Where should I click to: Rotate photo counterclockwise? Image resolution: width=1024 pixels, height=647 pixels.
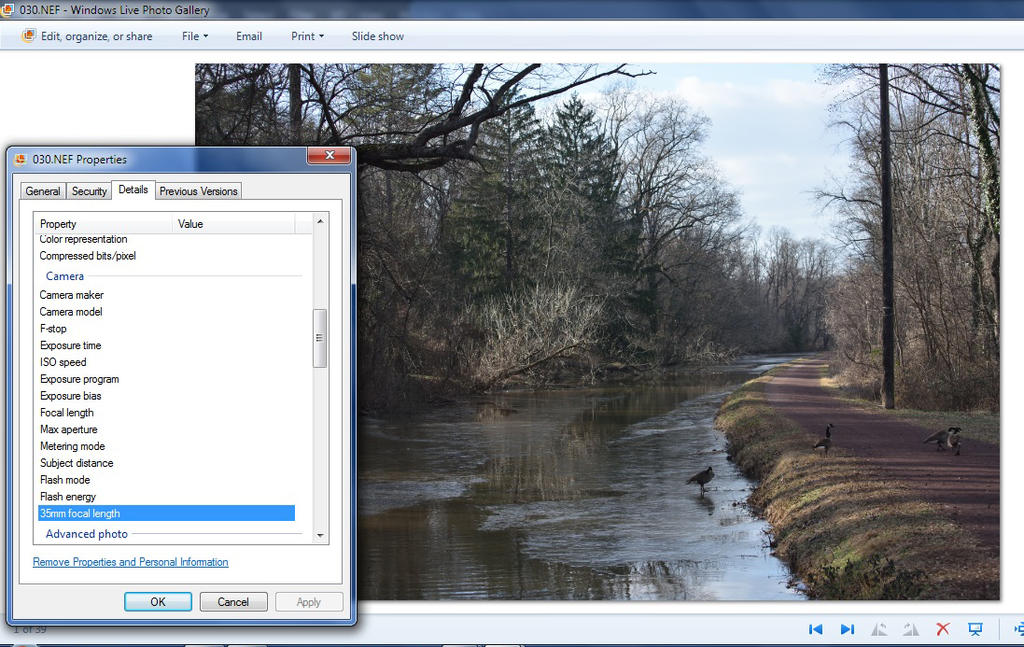point(879,629)
